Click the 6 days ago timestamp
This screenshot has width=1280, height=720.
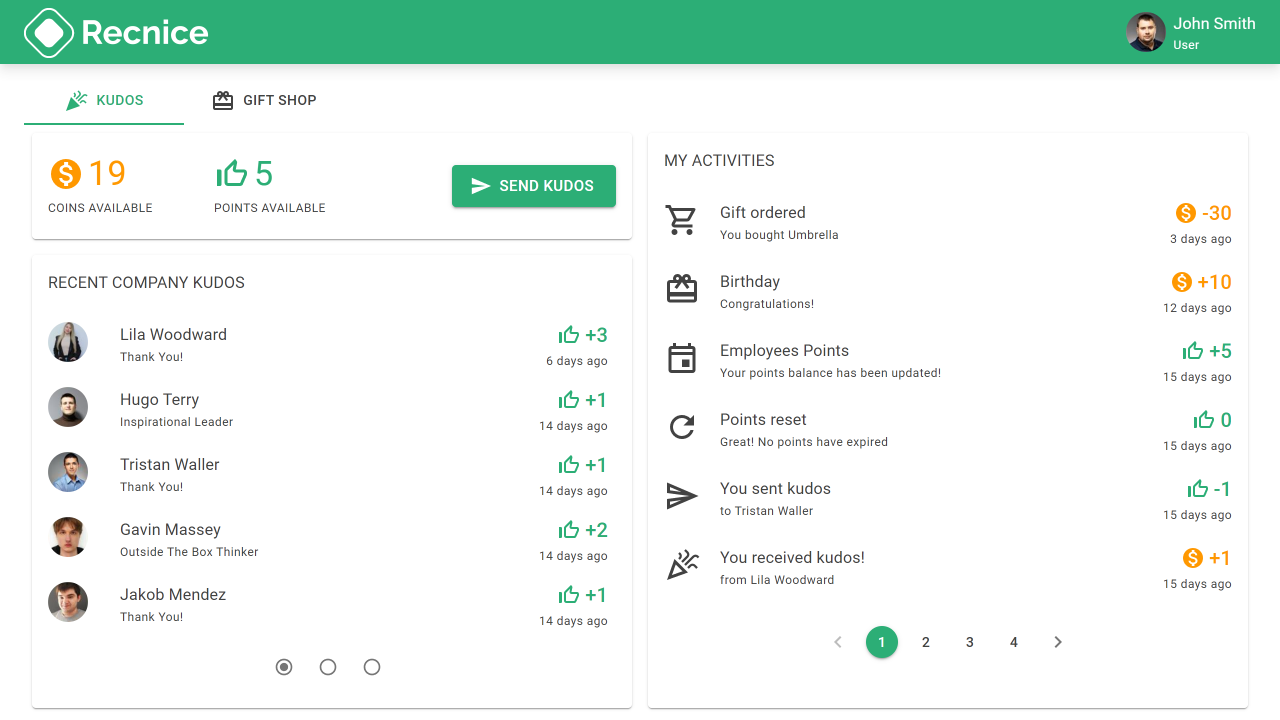coord(576,361)
